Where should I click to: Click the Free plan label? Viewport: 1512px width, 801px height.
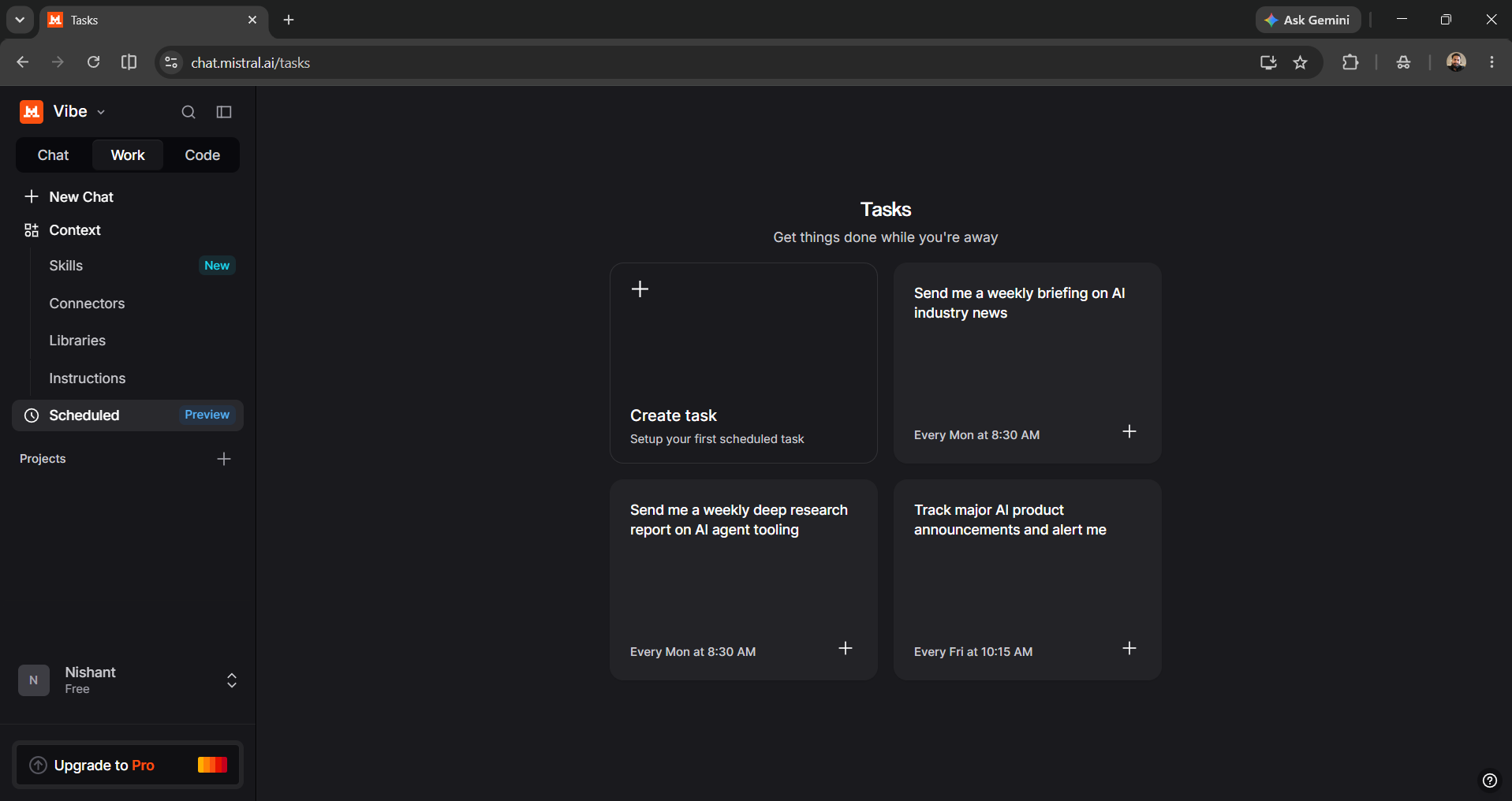coord(77,689)
